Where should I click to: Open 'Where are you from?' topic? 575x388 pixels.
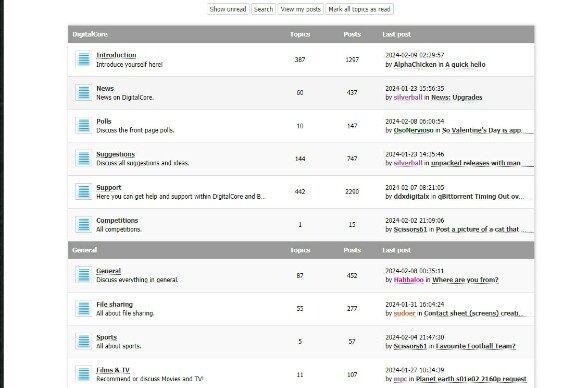point(465,280)
